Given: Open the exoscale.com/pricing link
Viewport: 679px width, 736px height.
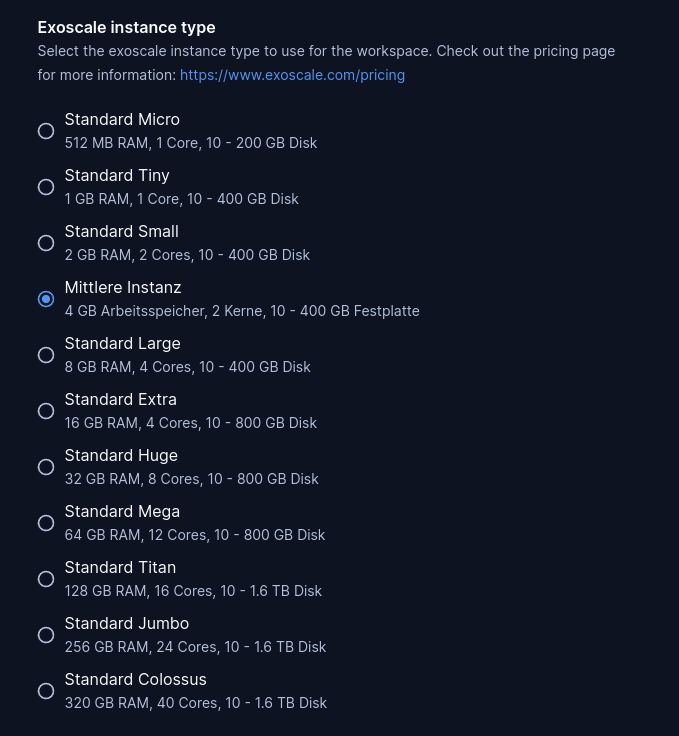Looking at the screenshot, I should [292, 75].
